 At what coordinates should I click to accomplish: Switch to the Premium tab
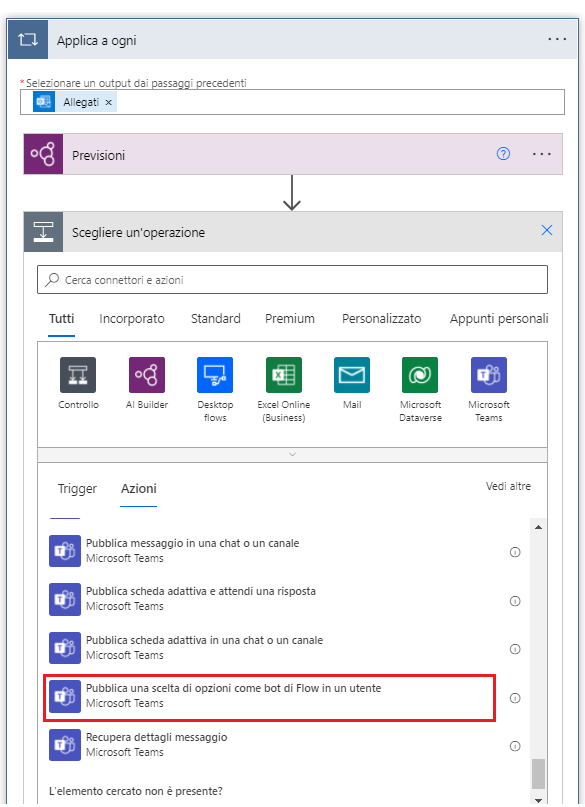(290, 319)
